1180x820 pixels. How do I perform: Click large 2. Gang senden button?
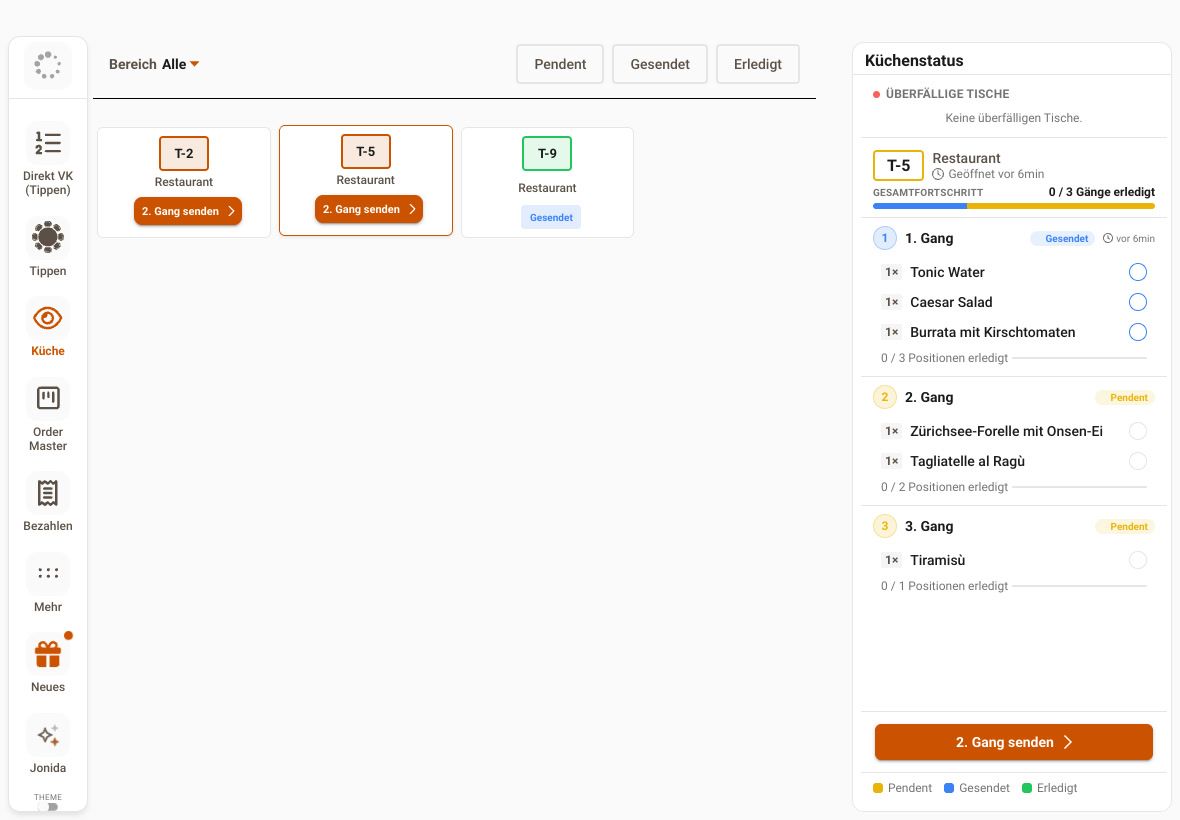click(1014, 743)
